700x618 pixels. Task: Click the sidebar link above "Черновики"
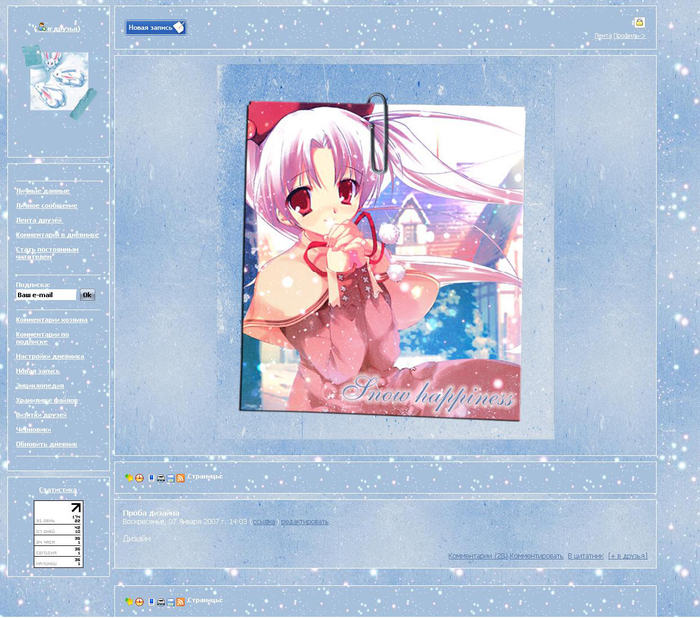[x=42, y=415]
